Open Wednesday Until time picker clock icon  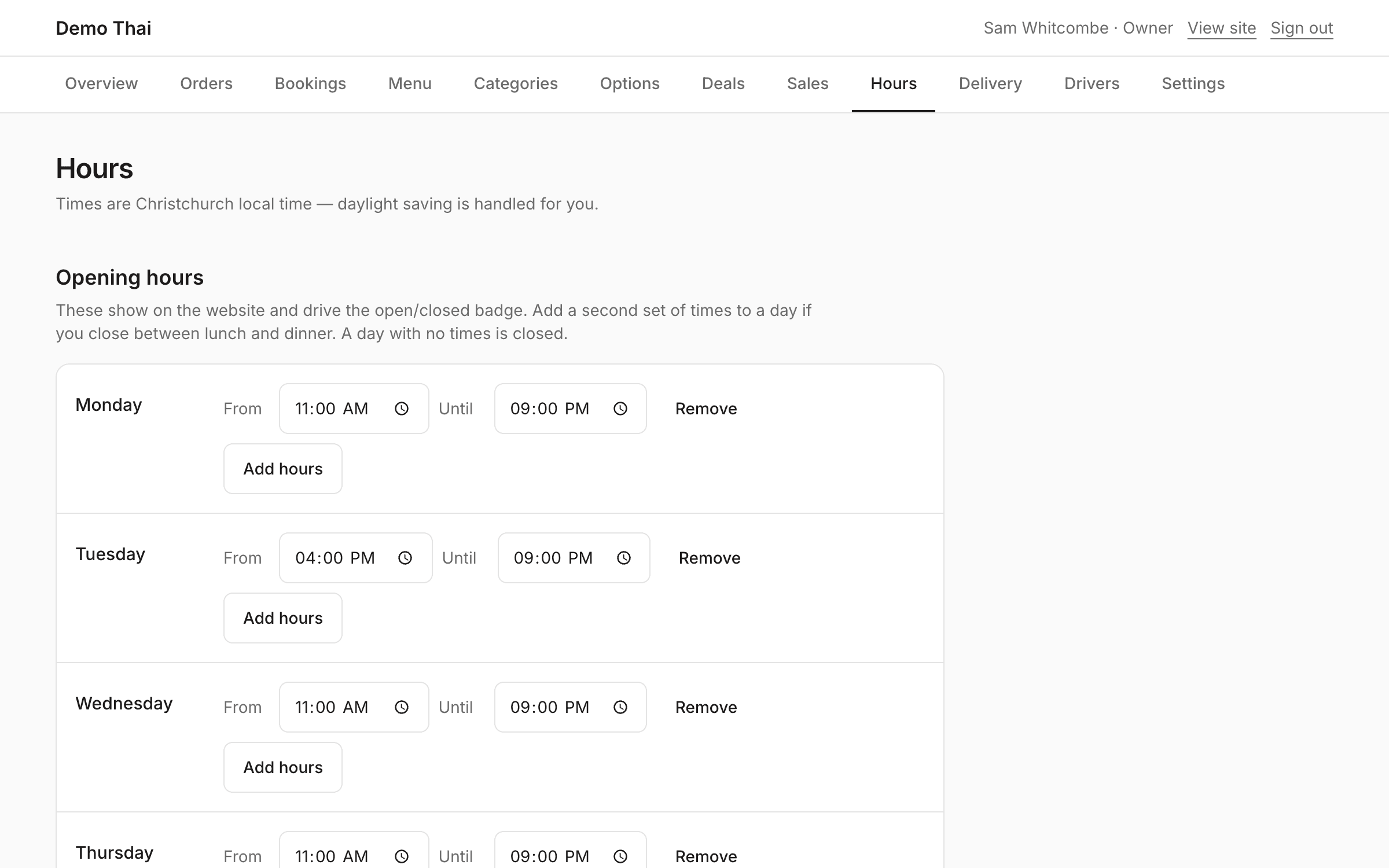click(620, 707)
